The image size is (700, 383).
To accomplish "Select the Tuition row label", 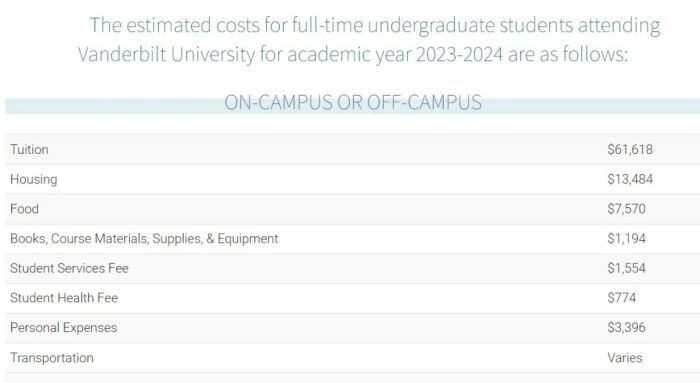I will [x=29, y=149].
